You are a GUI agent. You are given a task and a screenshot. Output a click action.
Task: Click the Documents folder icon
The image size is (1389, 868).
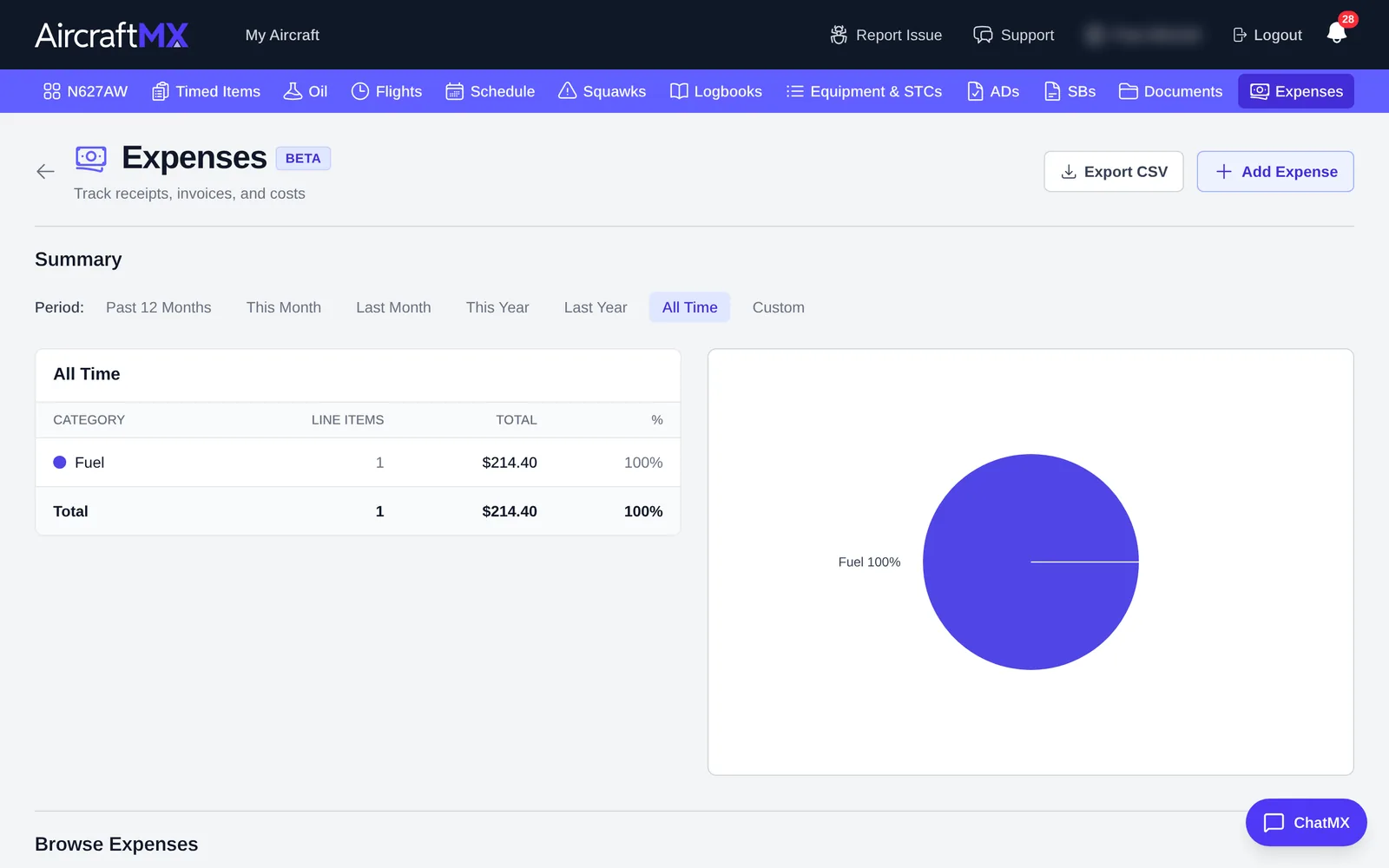pyautogui.click(x=1128, y=91)
